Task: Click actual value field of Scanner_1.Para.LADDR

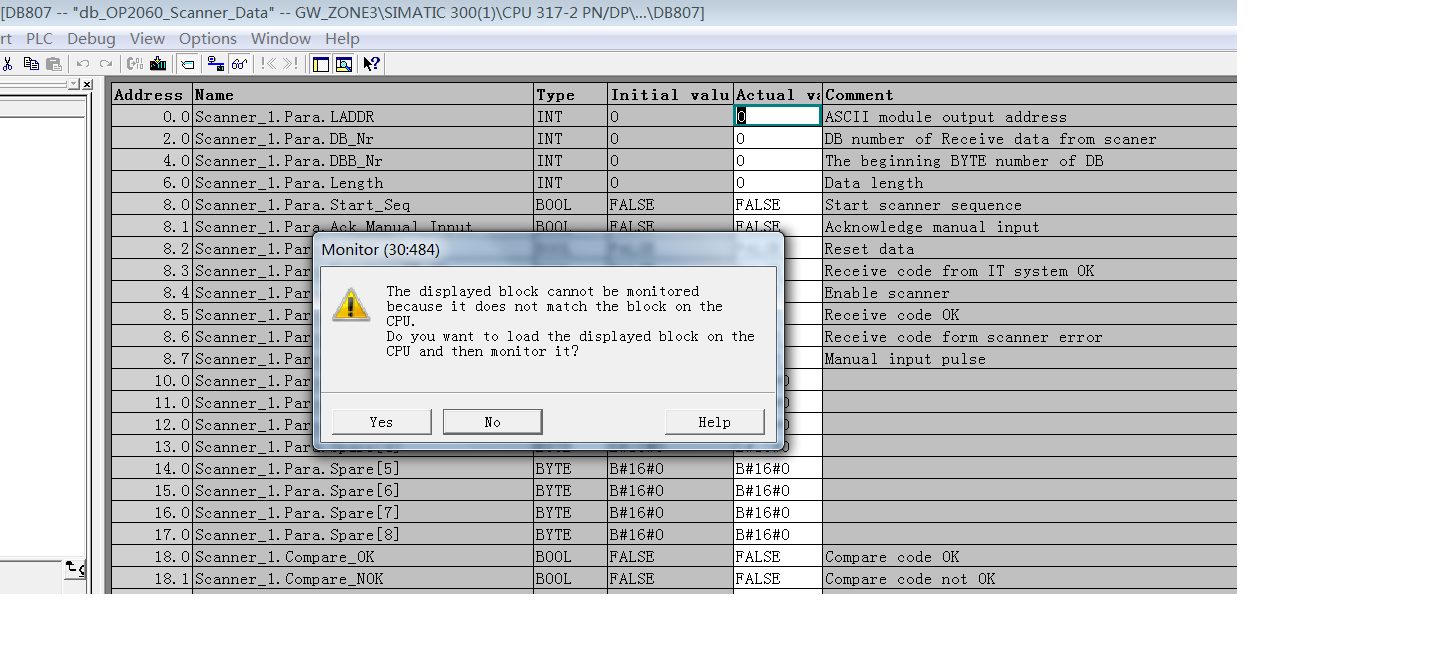Action: click(x=778, y=116)
